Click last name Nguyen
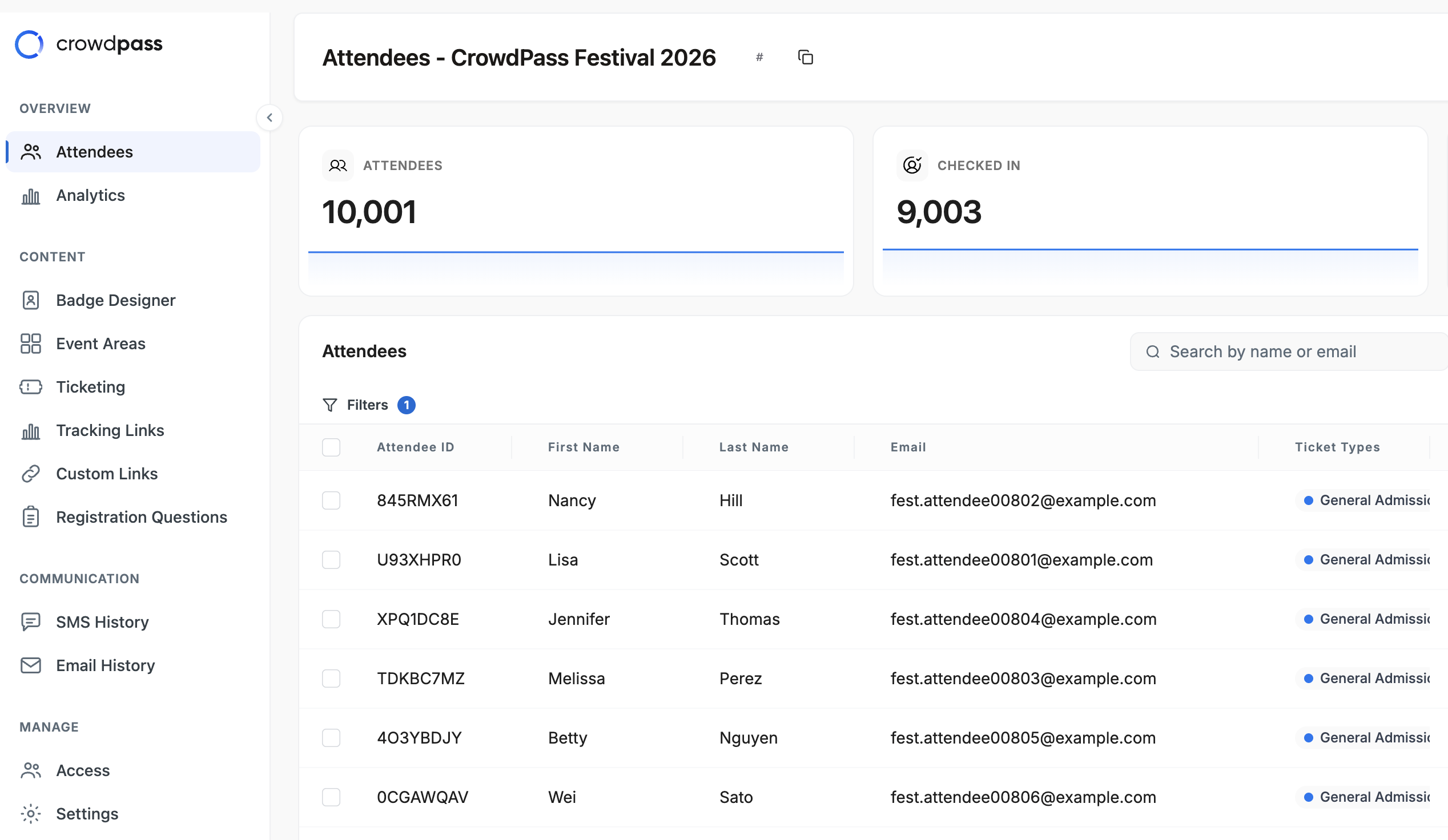The width and height of the screenshot is (1448, 840). tap(748, 738)
